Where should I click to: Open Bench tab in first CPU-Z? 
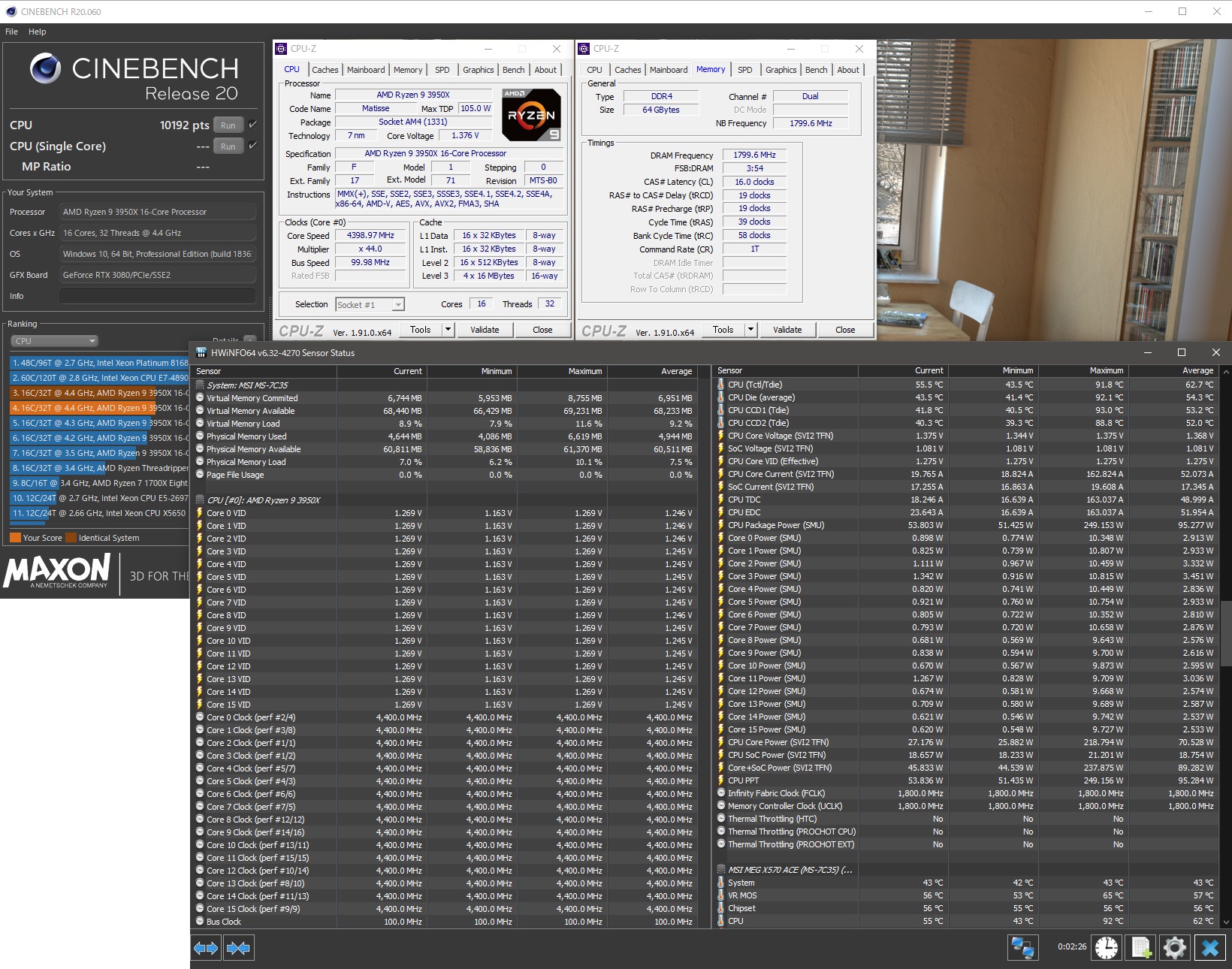[514, 70]
